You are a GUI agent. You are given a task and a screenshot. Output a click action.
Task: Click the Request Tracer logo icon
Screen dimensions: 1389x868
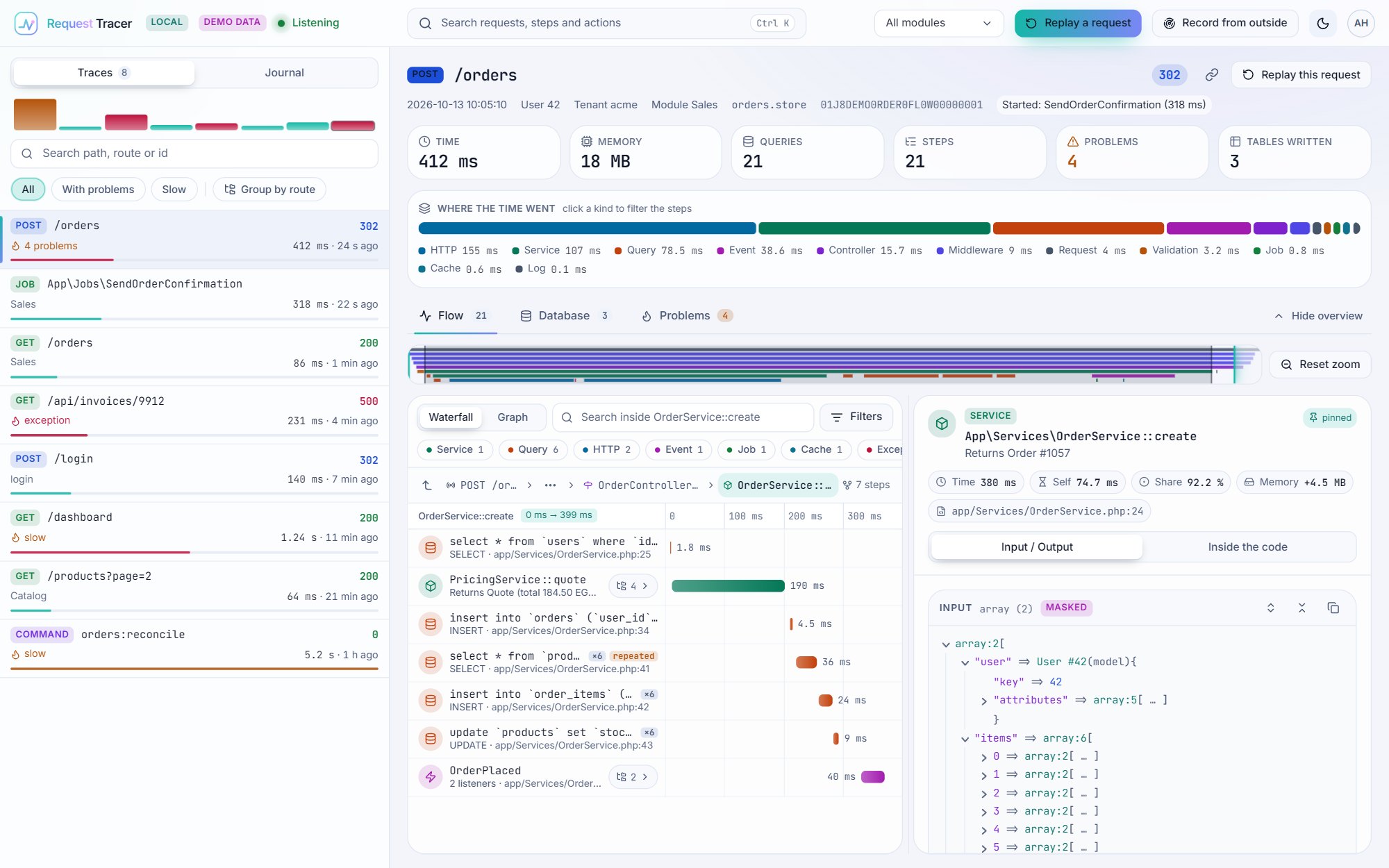[26, 23]
